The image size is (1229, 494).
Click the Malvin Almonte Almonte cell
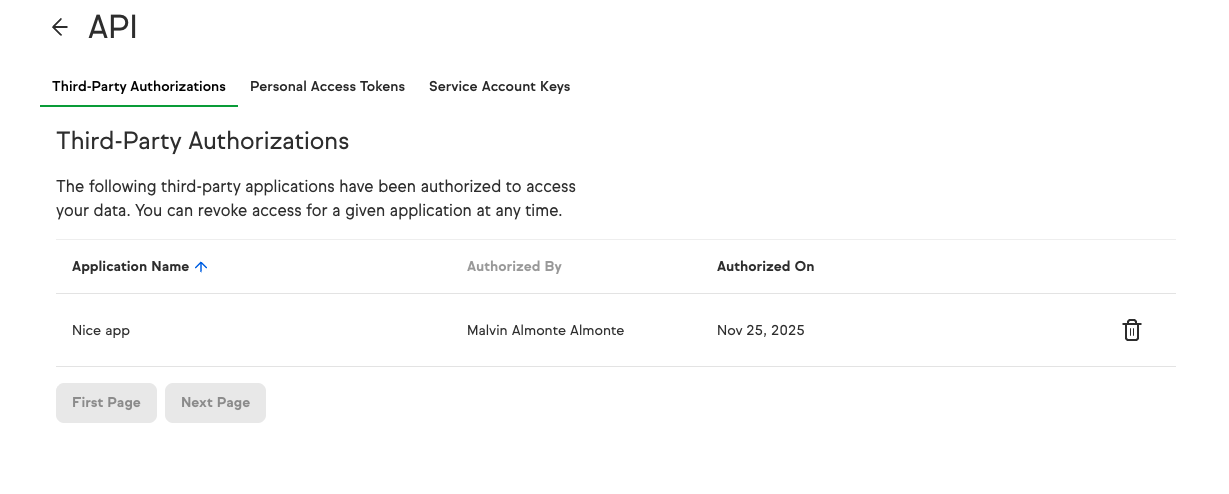tap(545, 330)
